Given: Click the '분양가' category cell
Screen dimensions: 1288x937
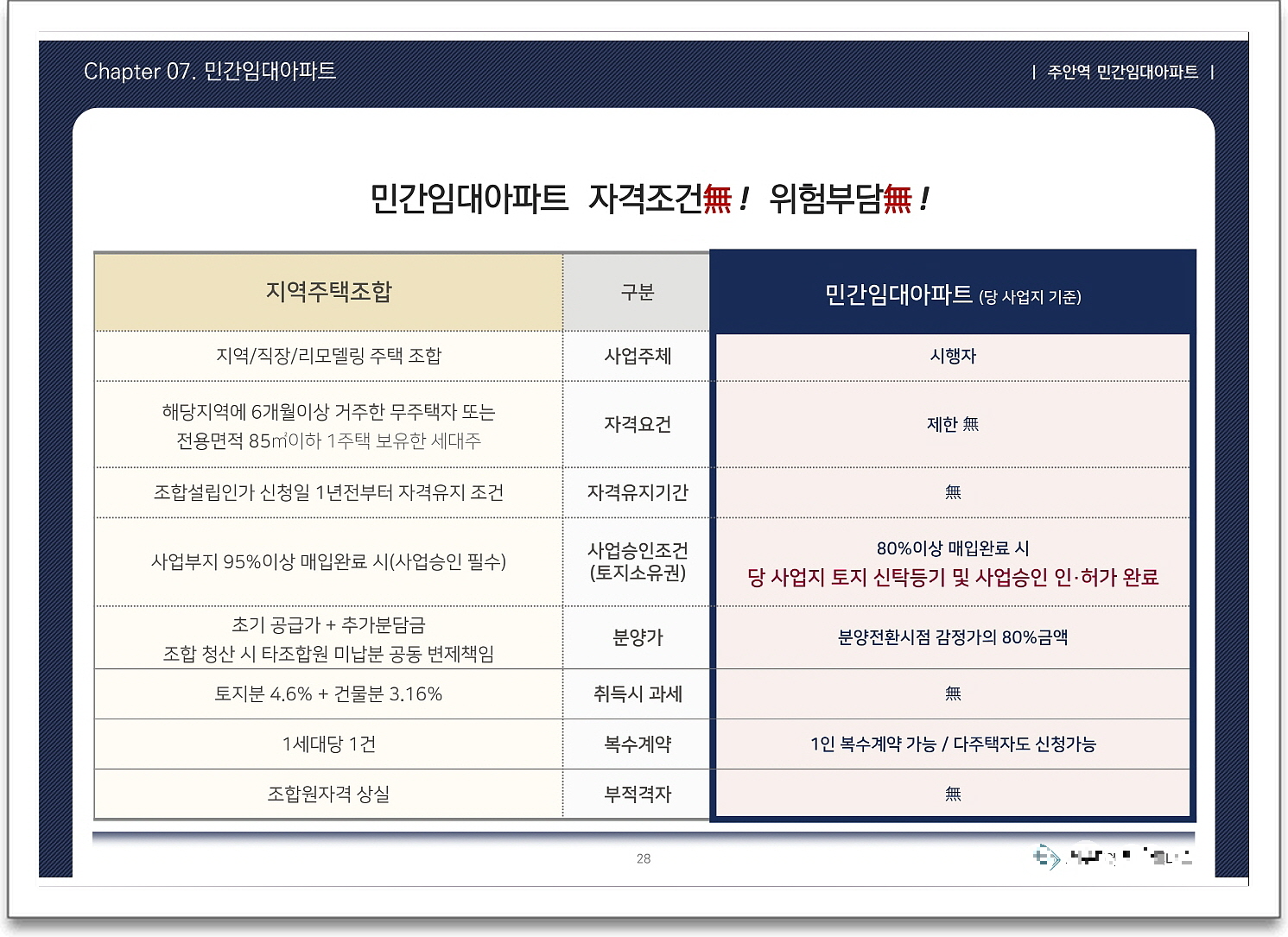Looking at the screenshot, I should pyautogui.click(x=637, y=637).
